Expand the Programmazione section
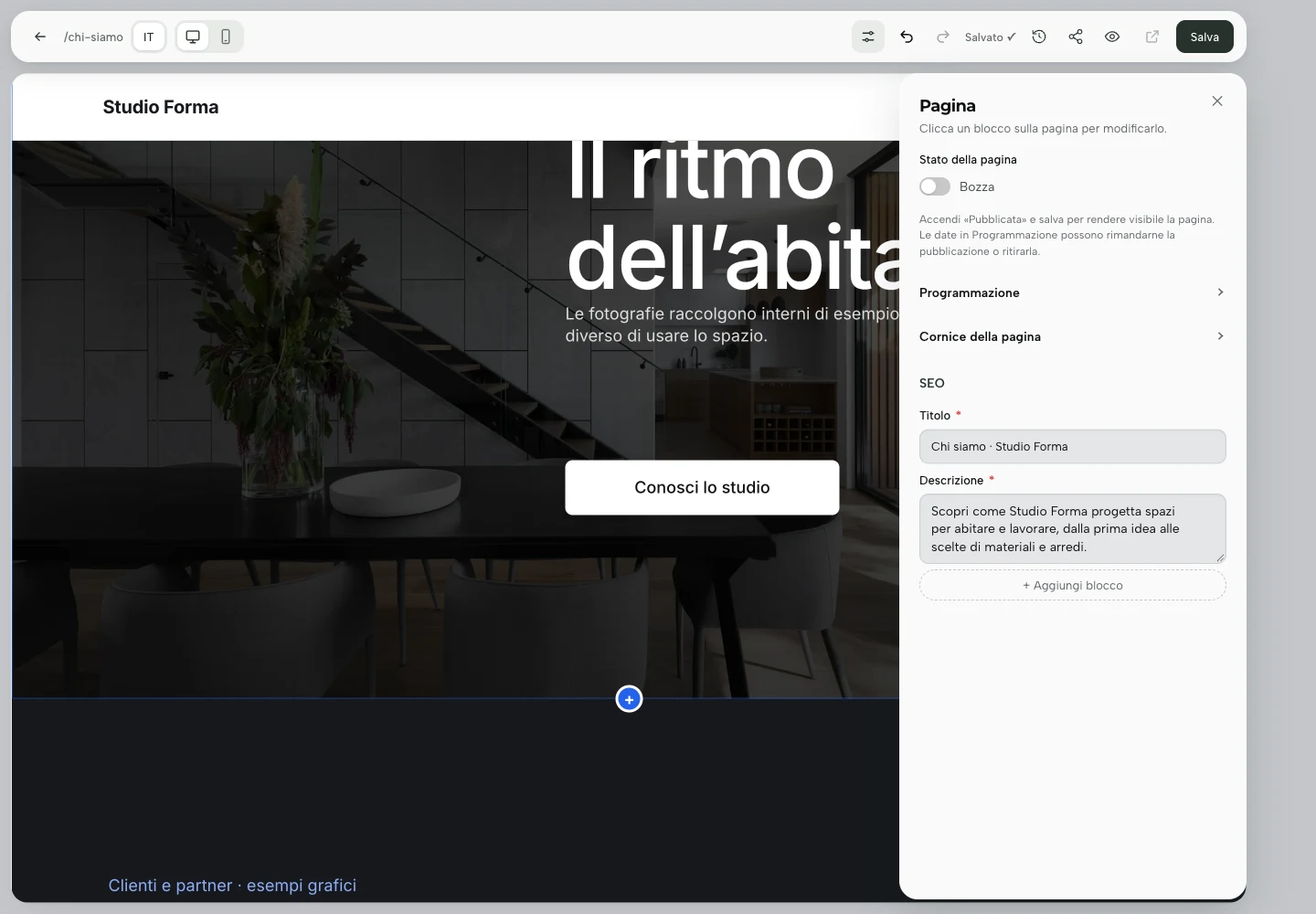This screenshot has height=914, width=1316. click(1073, 292)
